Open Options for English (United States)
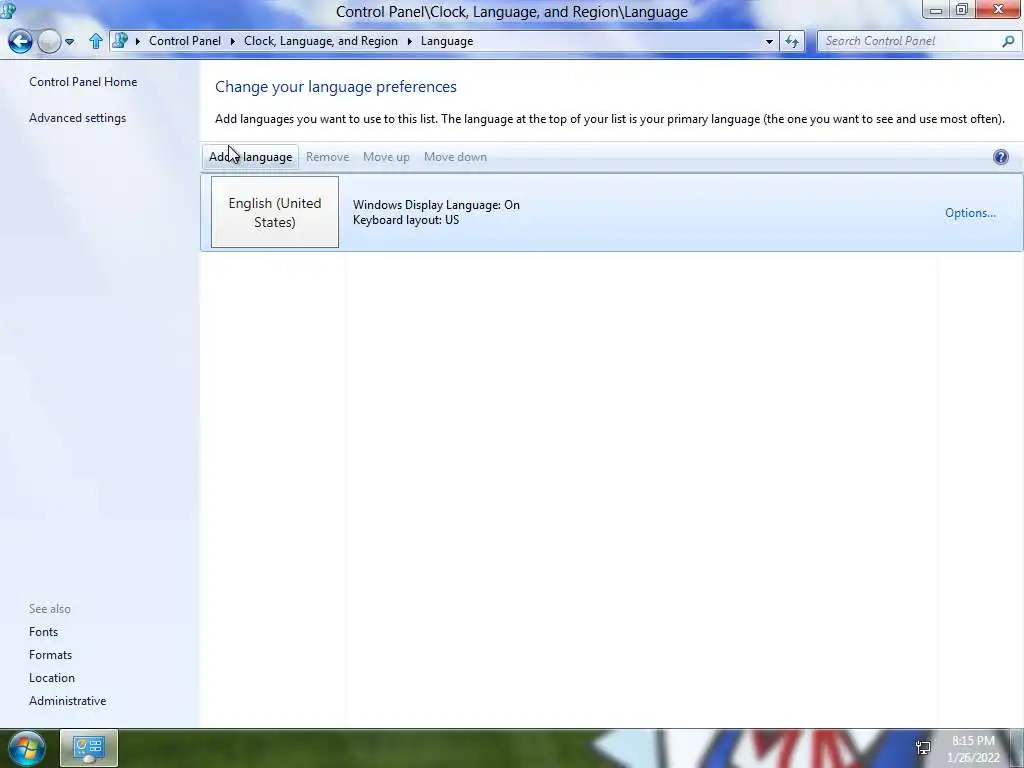This screenshot has width=1024, height=768. (970, 213)
